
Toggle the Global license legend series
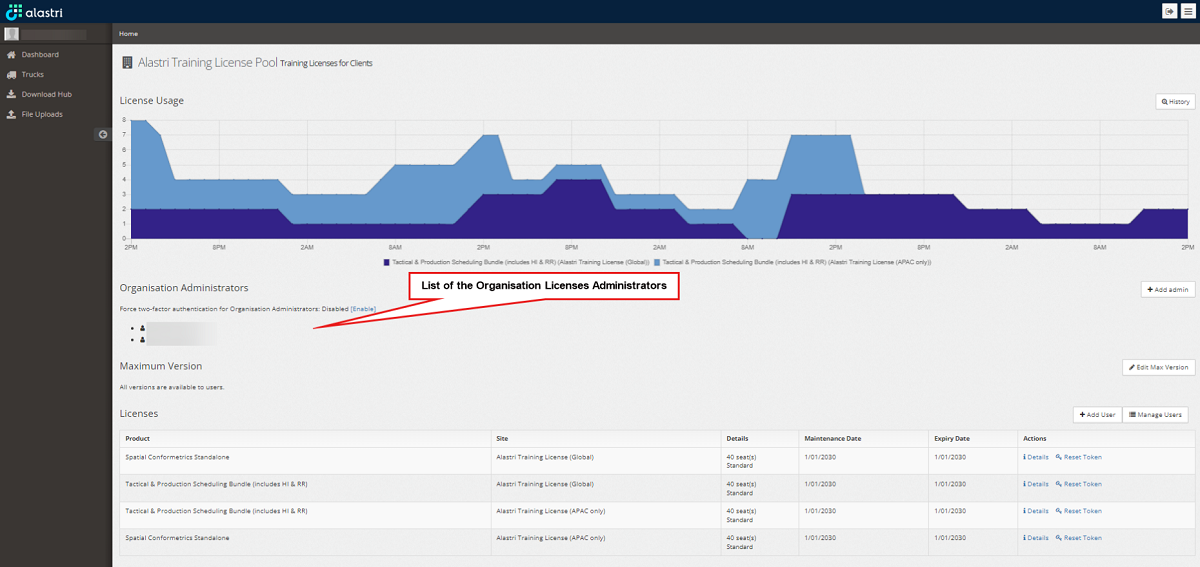(516, 262)
